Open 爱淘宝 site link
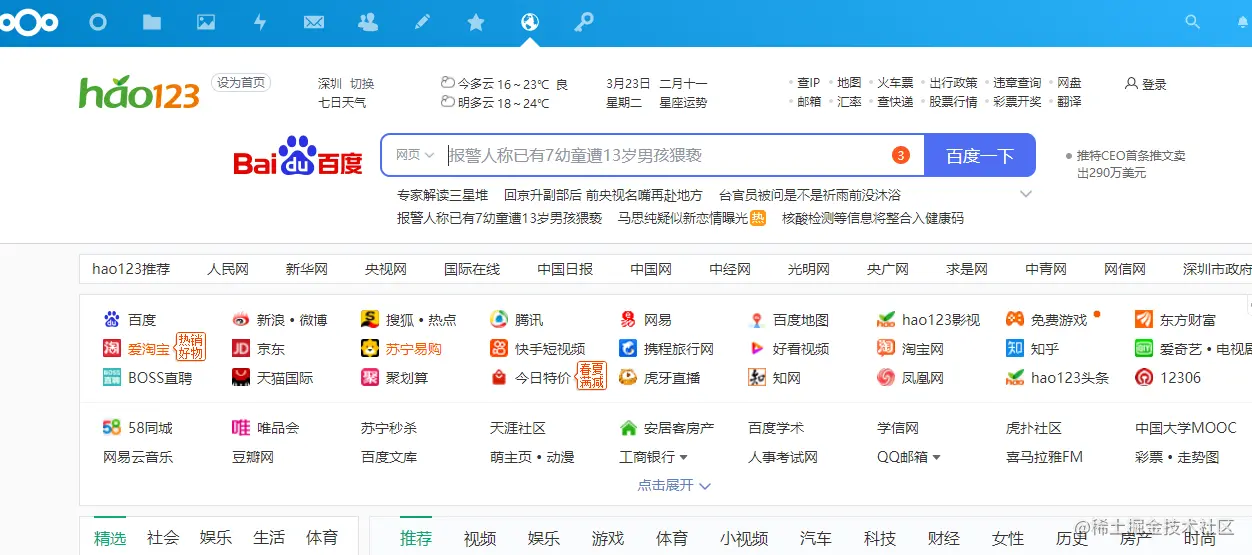The width and height of the screenshot is (1252, 555). click(x=137, y=349)
